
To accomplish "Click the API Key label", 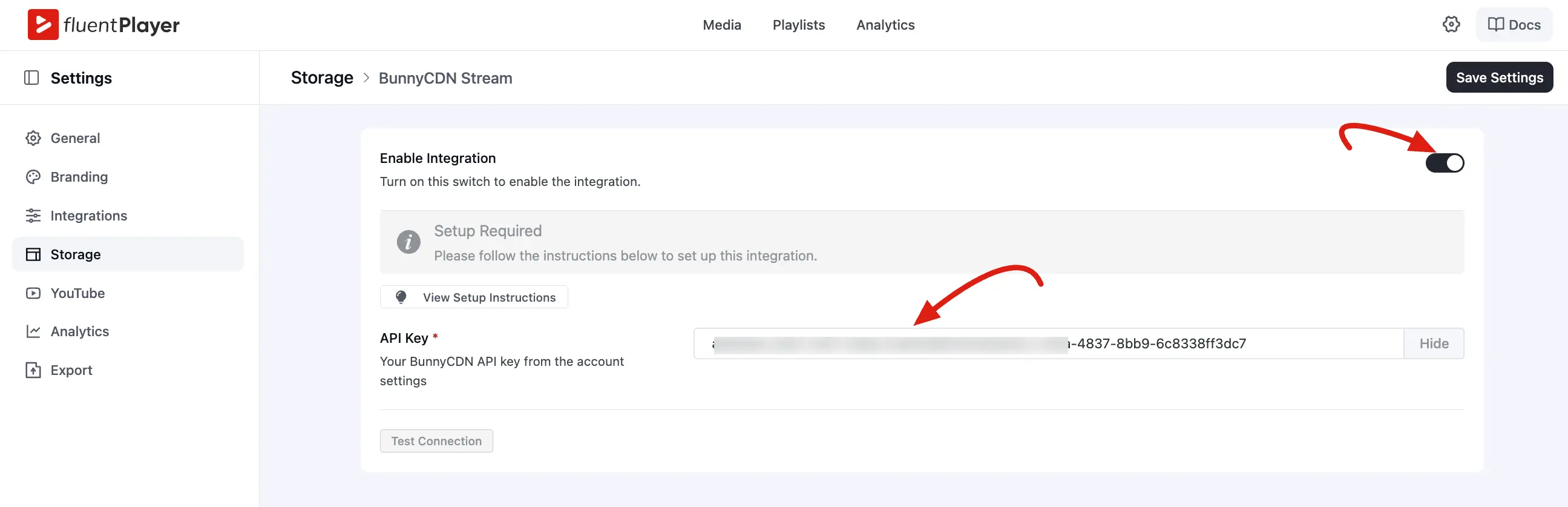I will pyautogui.click(x=404, y=338).
